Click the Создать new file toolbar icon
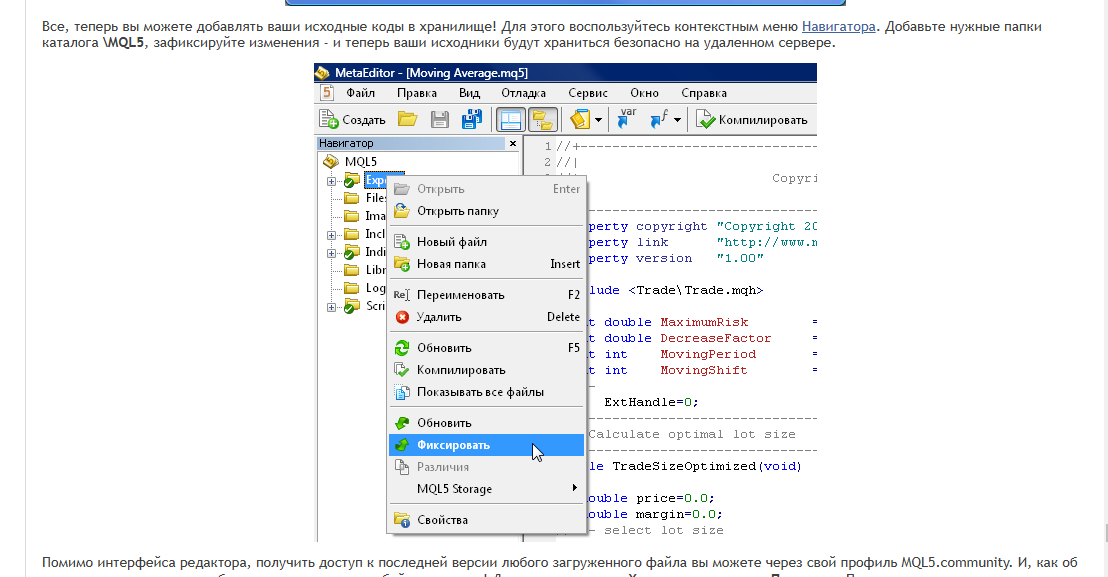The width and height of the screenshot is (1108, 577). pos(329,119)
